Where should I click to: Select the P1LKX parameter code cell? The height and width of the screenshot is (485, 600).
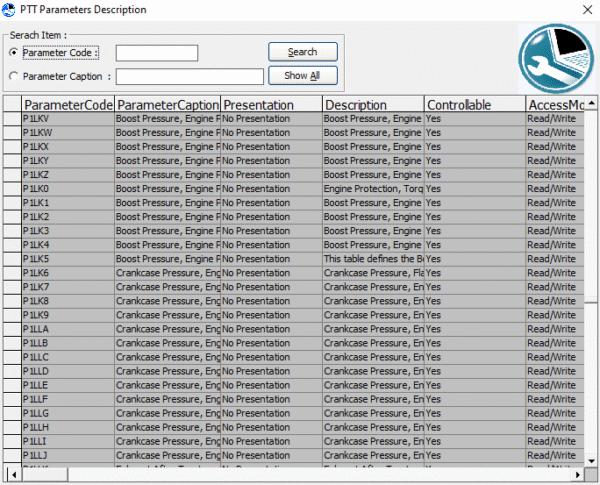click(x=68, y=147)
